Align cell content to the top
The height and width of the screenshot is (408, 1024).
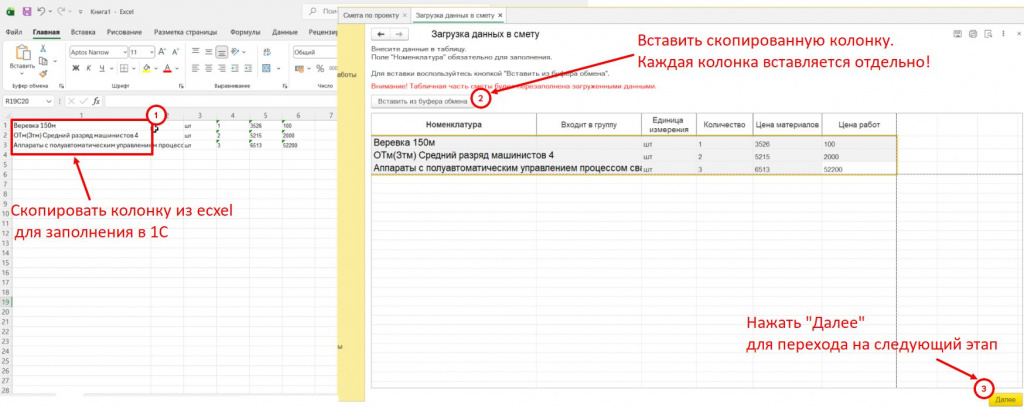[x=195, y=52]
